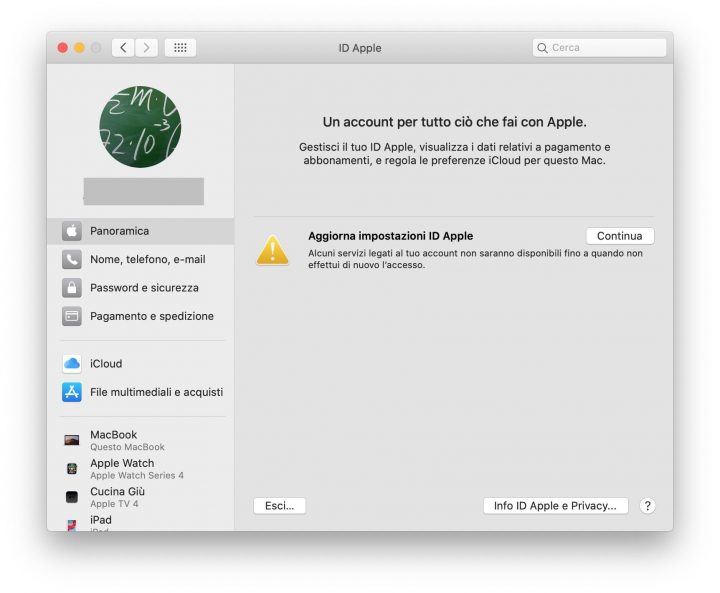Click the Apple TV device icon

click(x=72, y=497)
